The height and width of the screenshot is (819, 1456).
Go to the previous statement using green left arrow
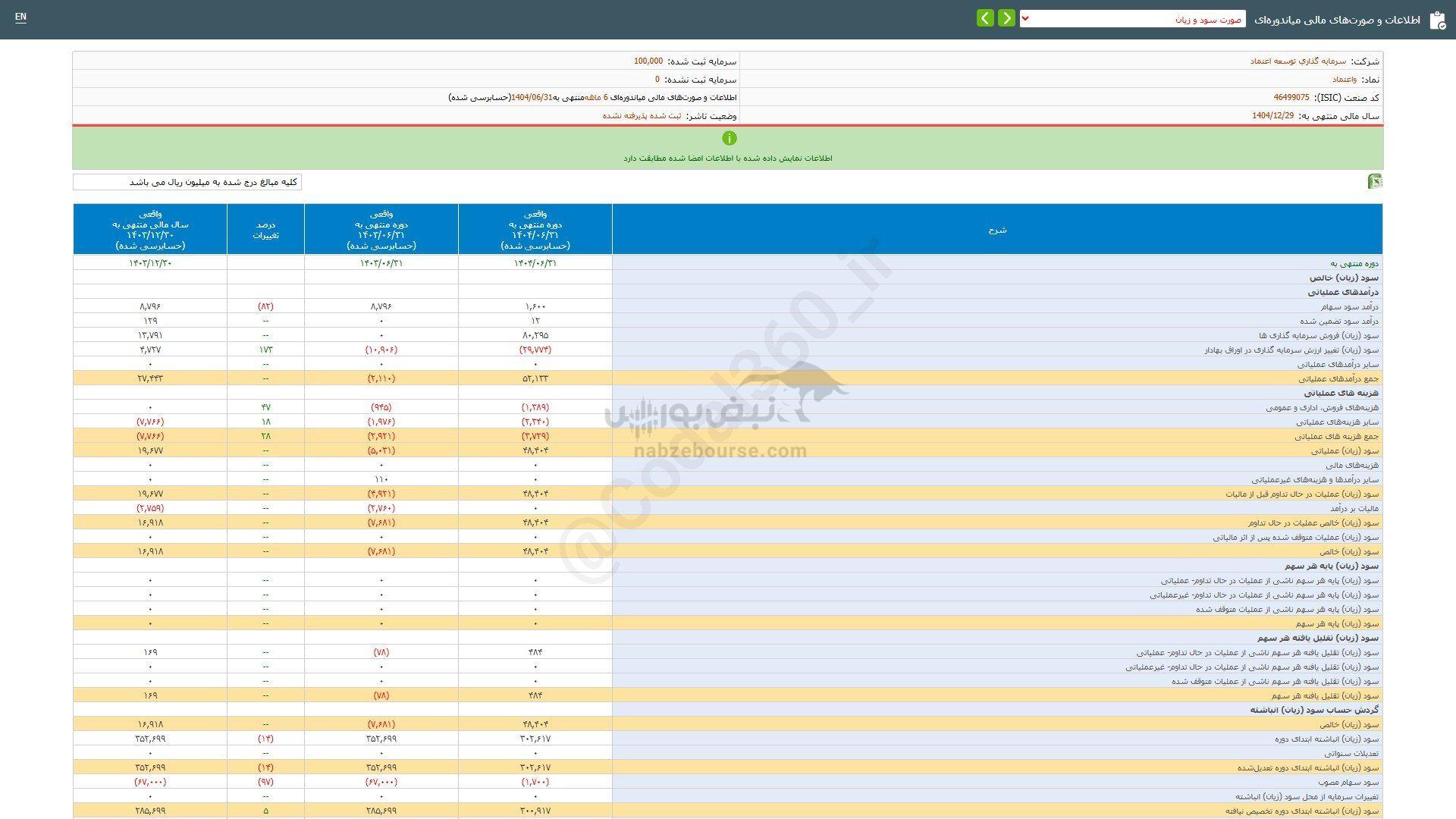(984, 17)
